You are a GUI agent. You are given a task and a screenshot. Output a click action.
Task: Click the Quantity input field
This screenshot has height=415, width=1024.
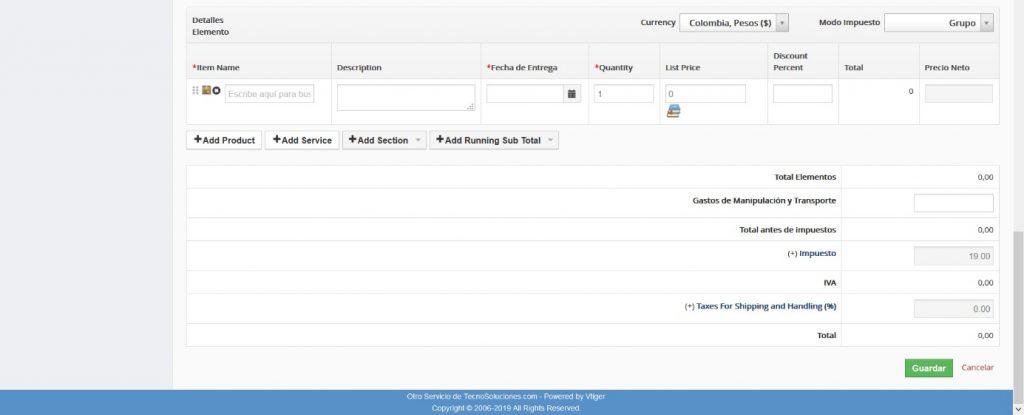coord(623,94)
